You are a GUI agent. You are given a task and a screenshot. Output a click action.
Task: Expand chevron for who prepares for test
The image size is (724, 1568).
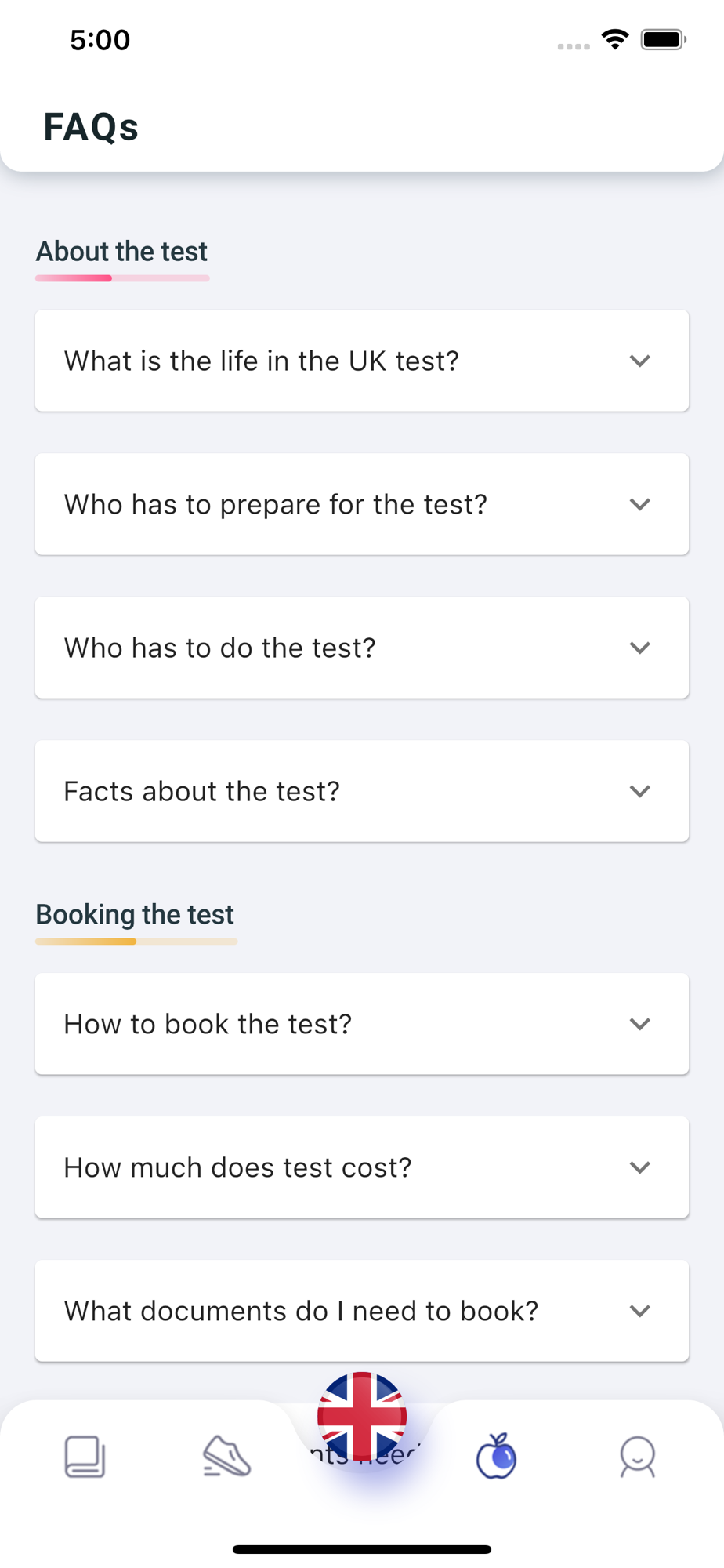(640, 504)
